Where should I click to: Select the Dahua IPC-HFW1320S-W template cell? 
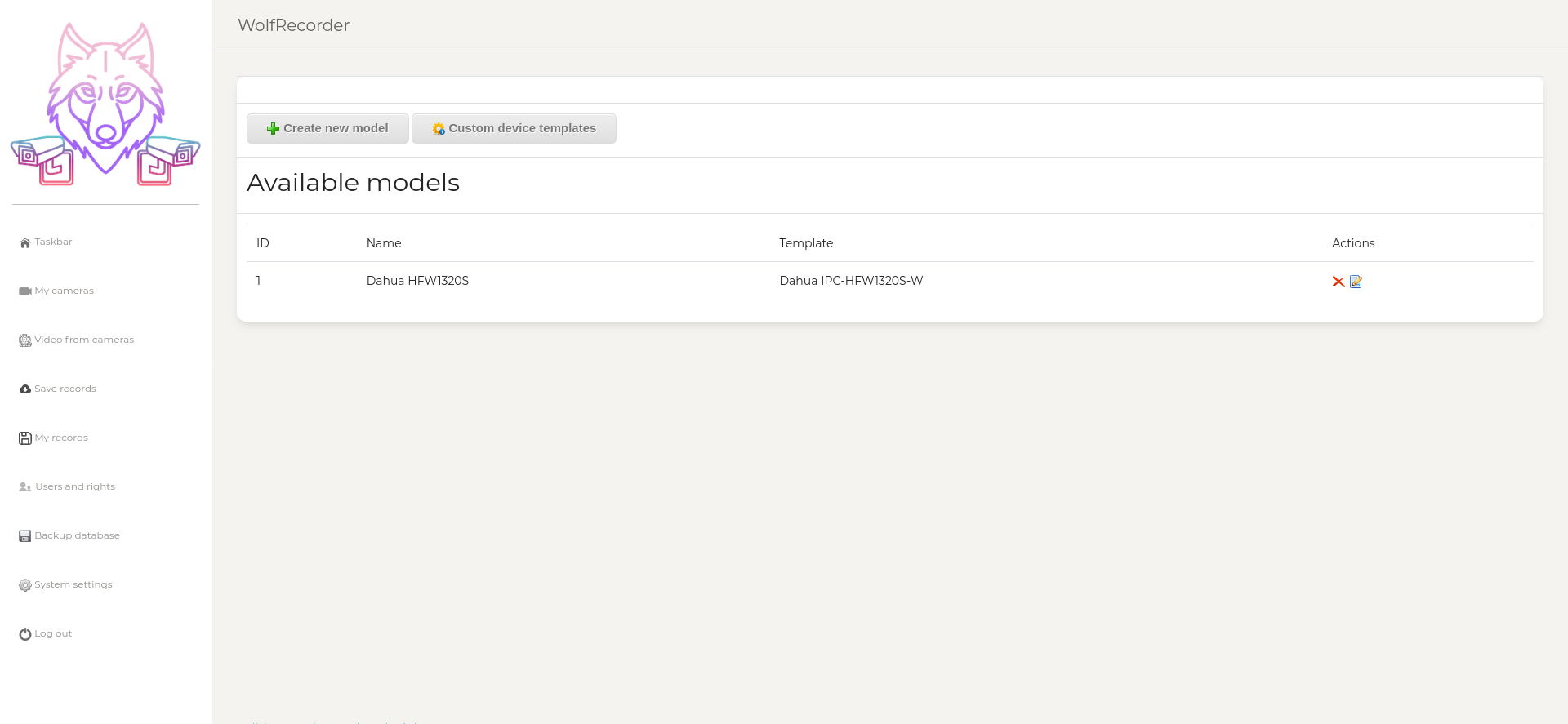pos(851,281)
